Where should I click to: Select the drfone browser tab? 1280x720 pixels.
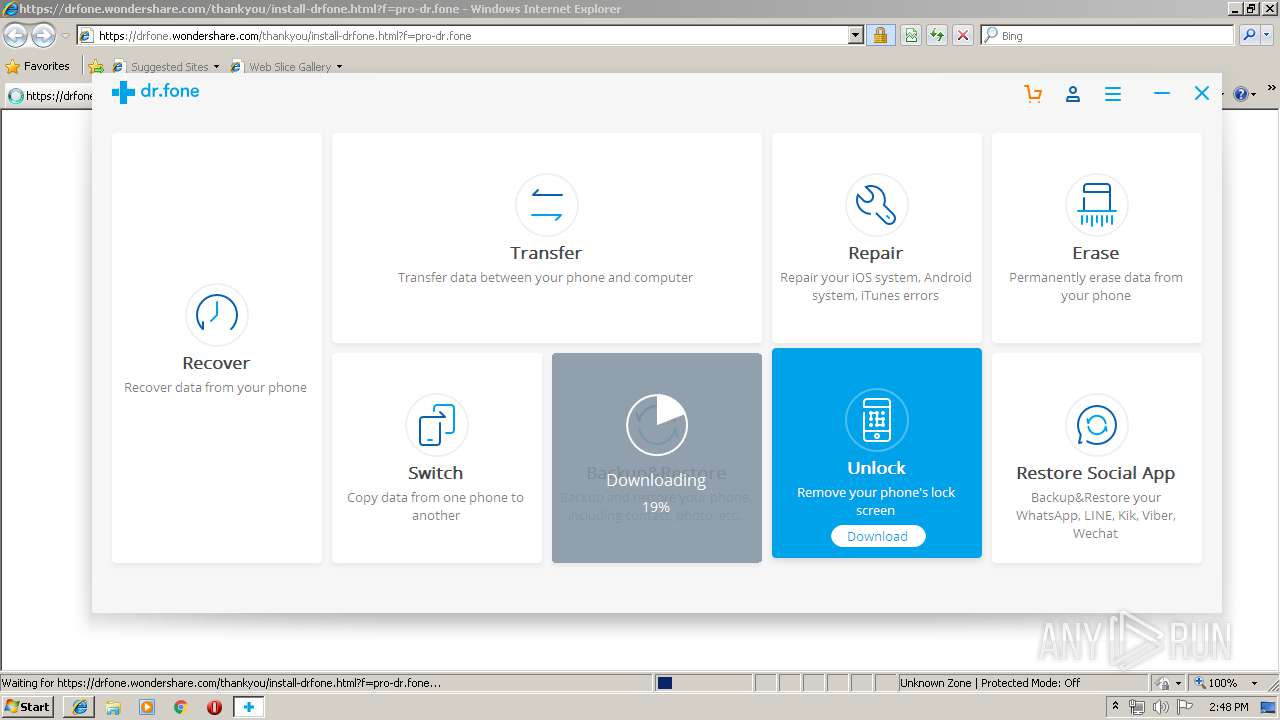tap(50, 96)
